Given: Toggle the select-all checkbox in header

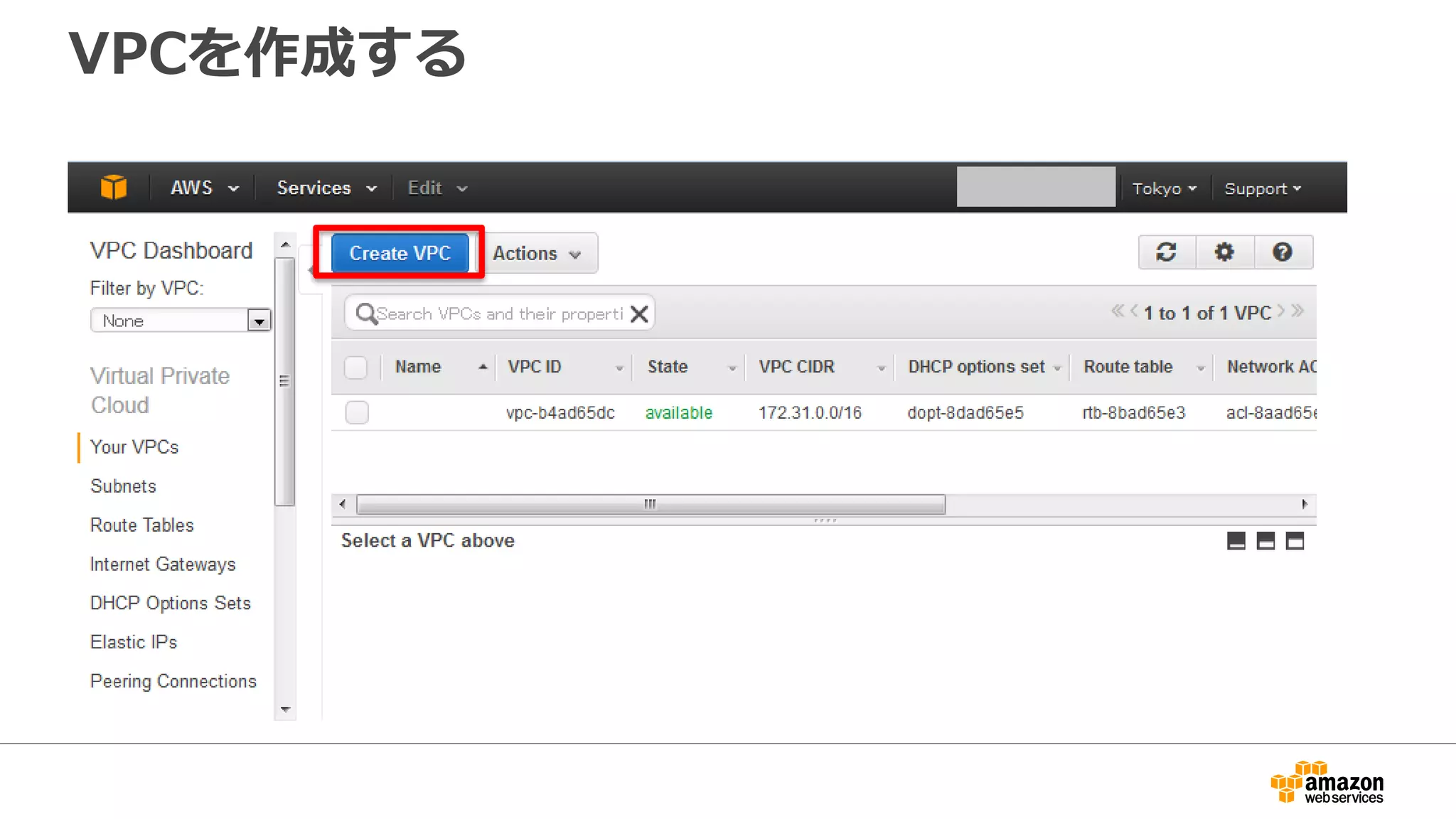Looking at the screenshot, I should [x=355, y=368].
